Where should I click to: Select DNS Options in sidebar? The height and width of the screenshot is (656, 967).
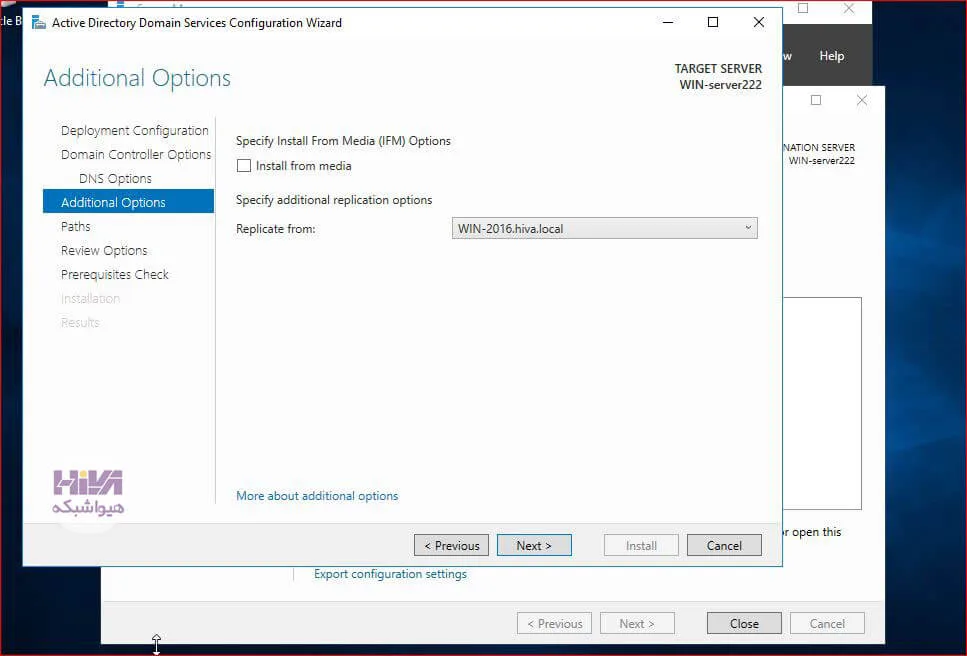coord(115,178)
